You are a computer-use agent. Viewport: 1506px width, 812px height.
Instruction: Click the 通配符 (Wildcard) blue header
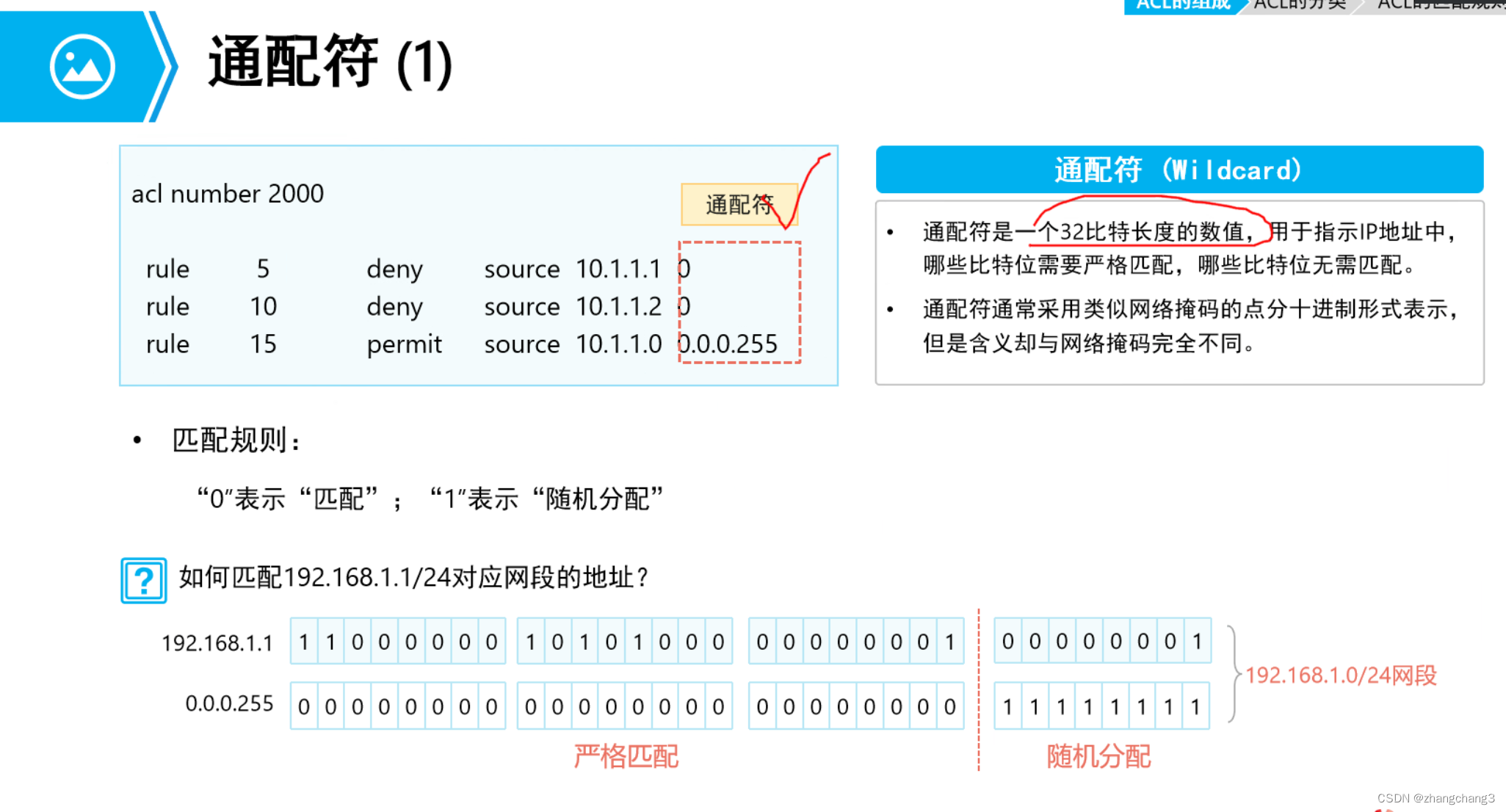pos(1179,170)
